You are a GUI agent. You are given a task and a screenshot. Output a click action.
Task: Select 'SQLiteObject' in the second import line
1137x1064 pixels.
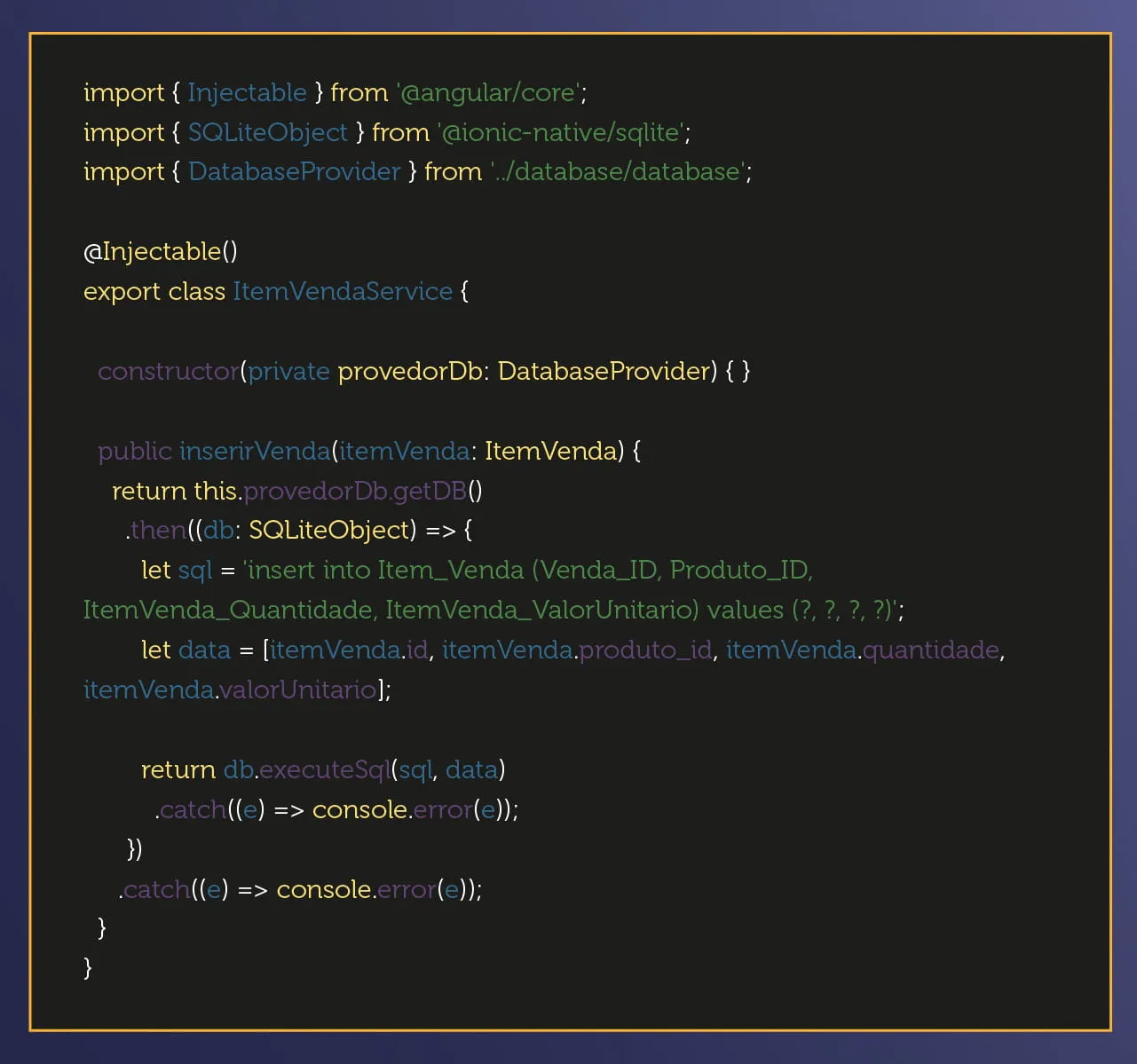click(268, 132)
